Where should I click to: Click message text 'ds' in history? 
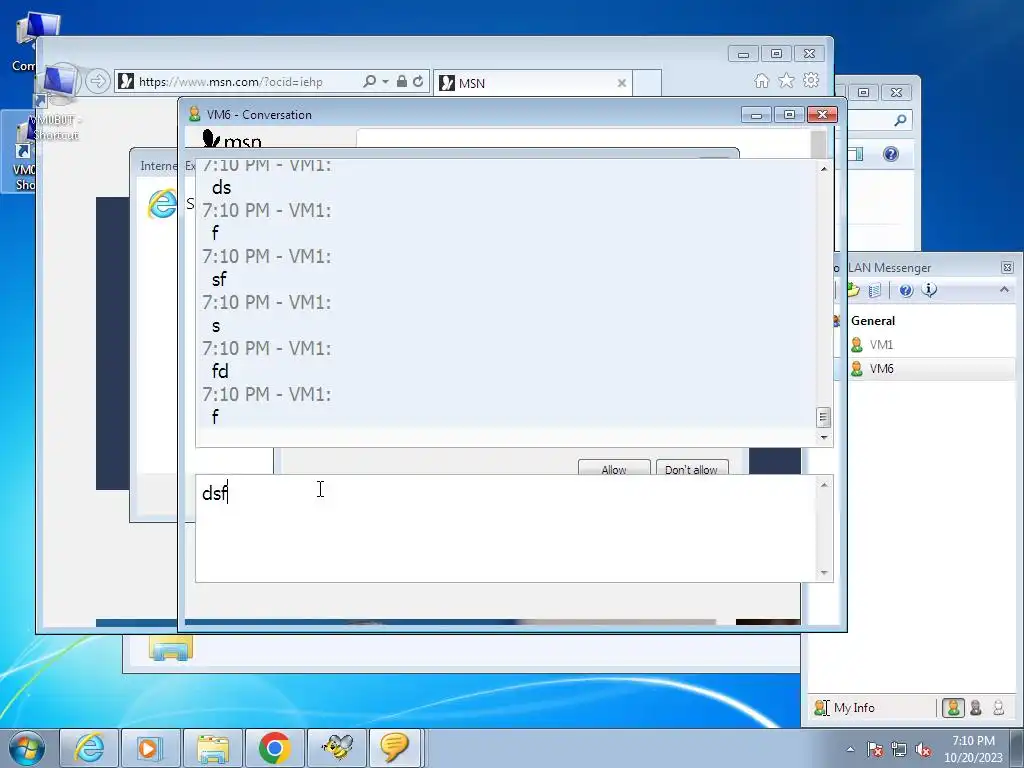click(221, 188)
